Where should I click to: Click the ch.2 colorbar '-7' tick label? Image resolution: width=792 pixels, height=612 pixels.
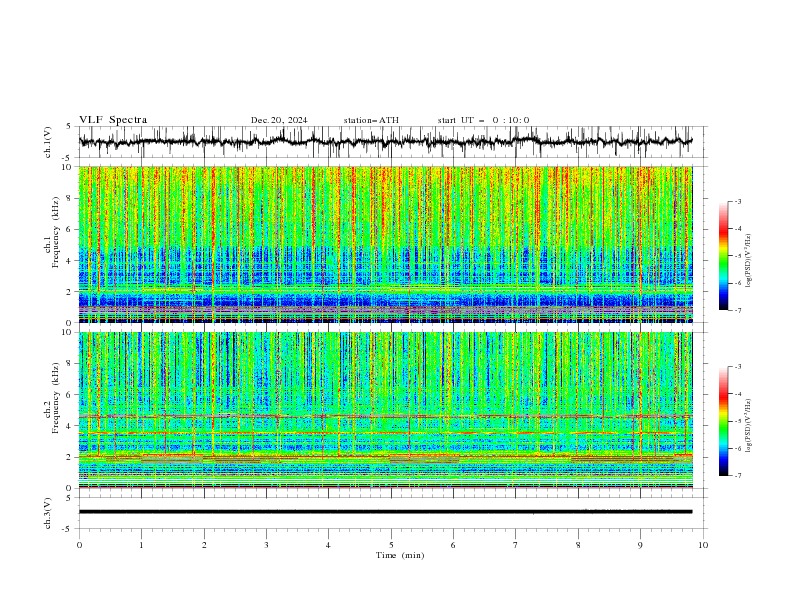[x=737, y=476]
